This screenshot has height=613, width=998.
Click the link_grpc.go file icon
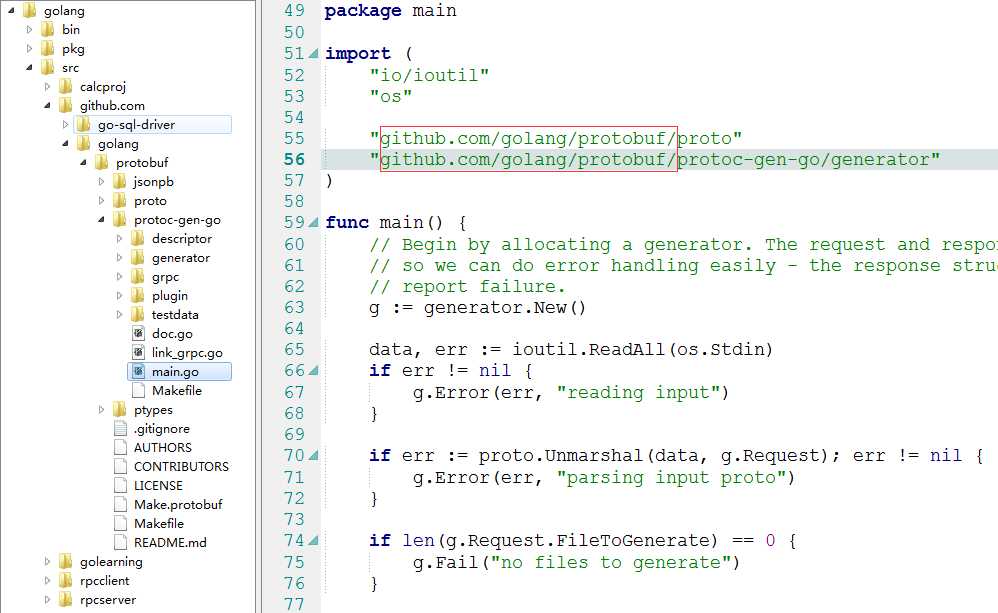pos(138,353)
